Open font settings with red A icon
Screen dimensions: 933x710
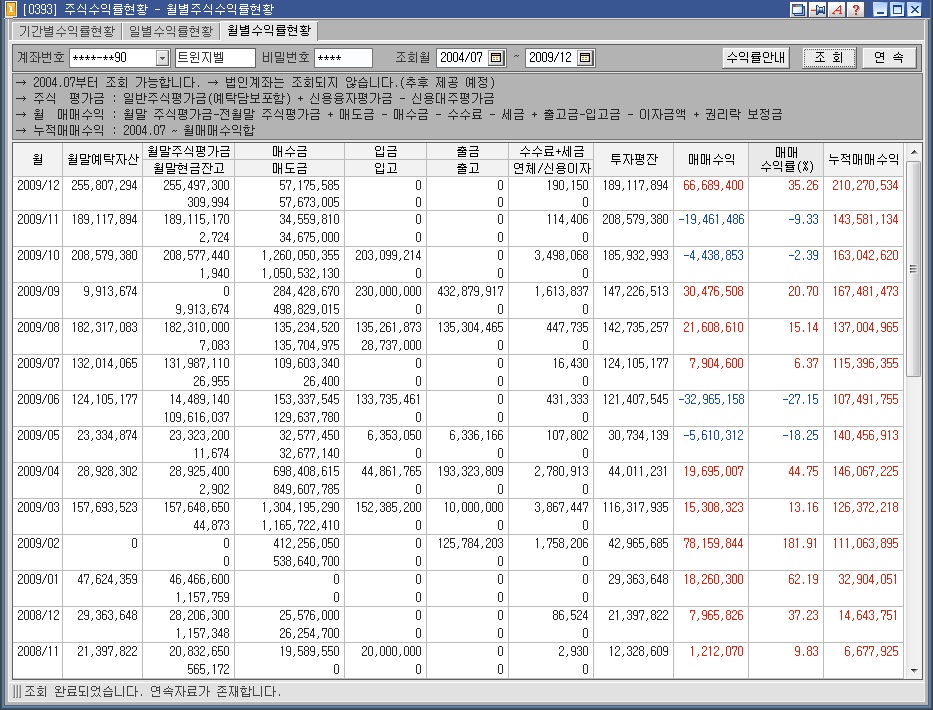835,10
